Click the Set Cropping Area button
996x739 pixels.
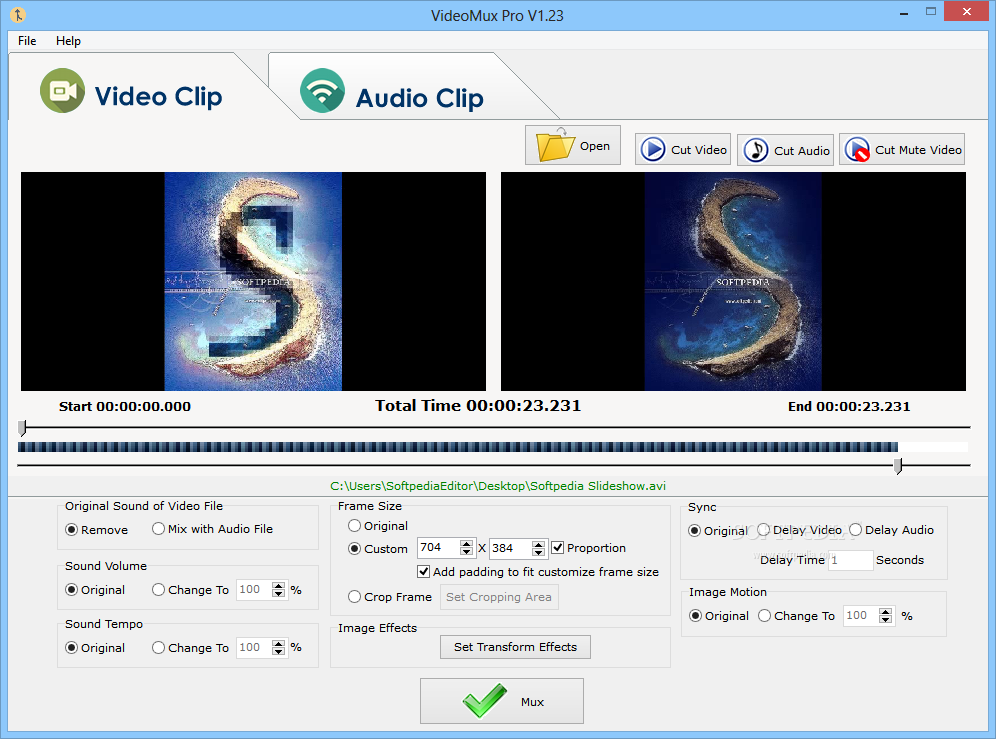tap(499, 597)
